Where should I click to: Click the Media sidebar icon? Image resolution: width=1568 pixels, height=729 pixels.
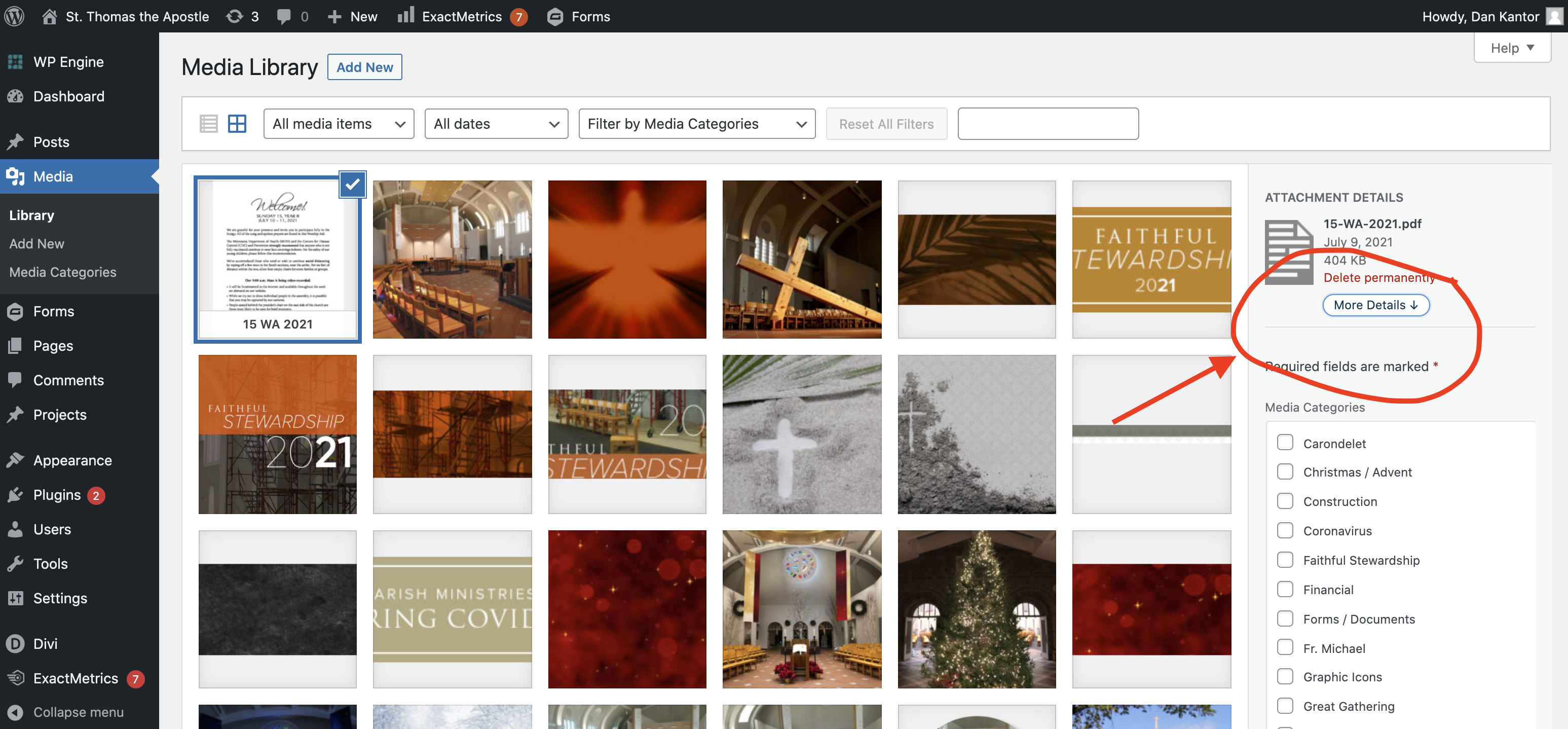click(x=16, y=176)
